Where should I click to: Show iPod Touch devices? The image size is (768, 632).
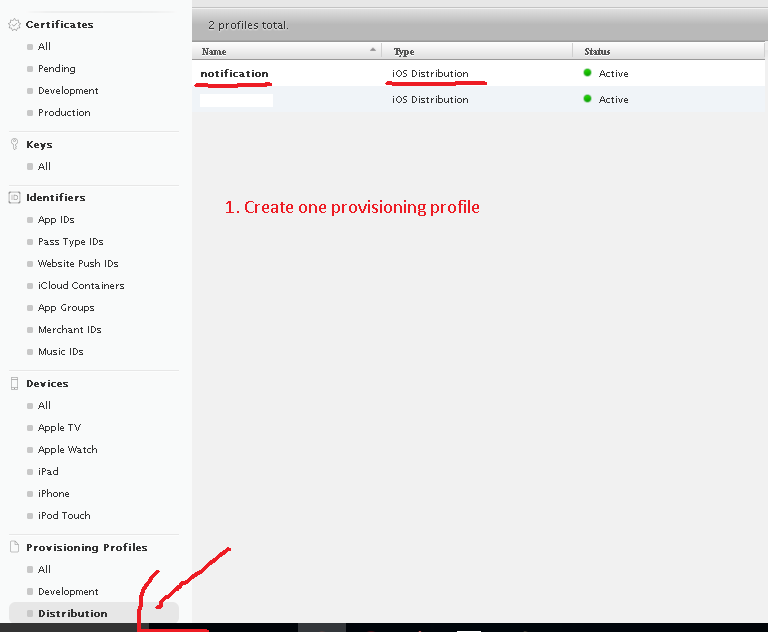point(64,516)
